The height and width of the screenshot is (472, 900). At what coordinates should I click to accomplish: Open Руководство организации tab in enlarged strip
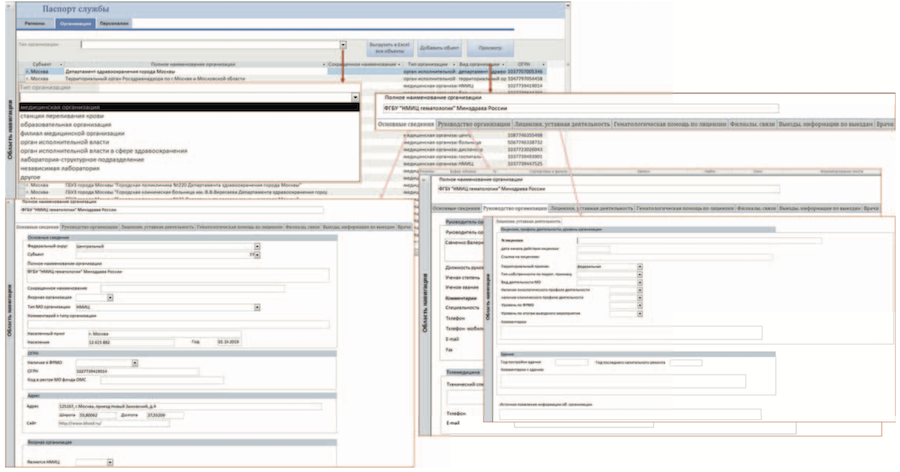(474, 124)
